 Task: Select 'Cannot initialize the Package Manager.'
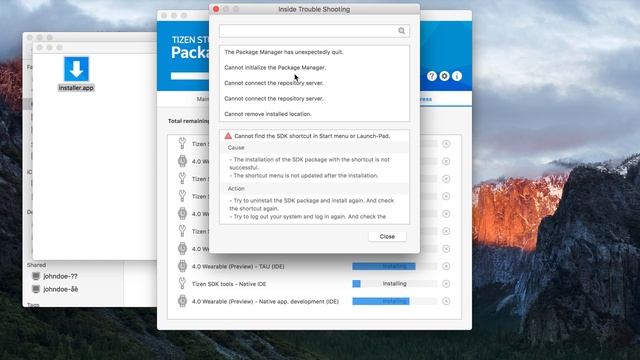pos(275,68)
